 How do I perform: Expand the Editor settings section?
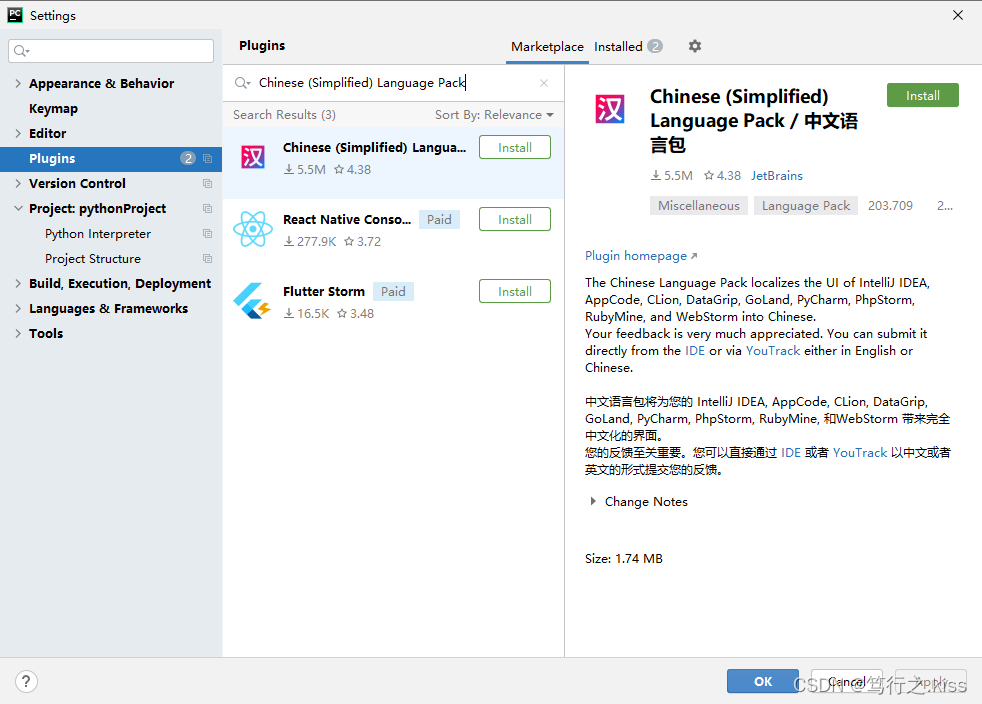(x=18, y=133)
